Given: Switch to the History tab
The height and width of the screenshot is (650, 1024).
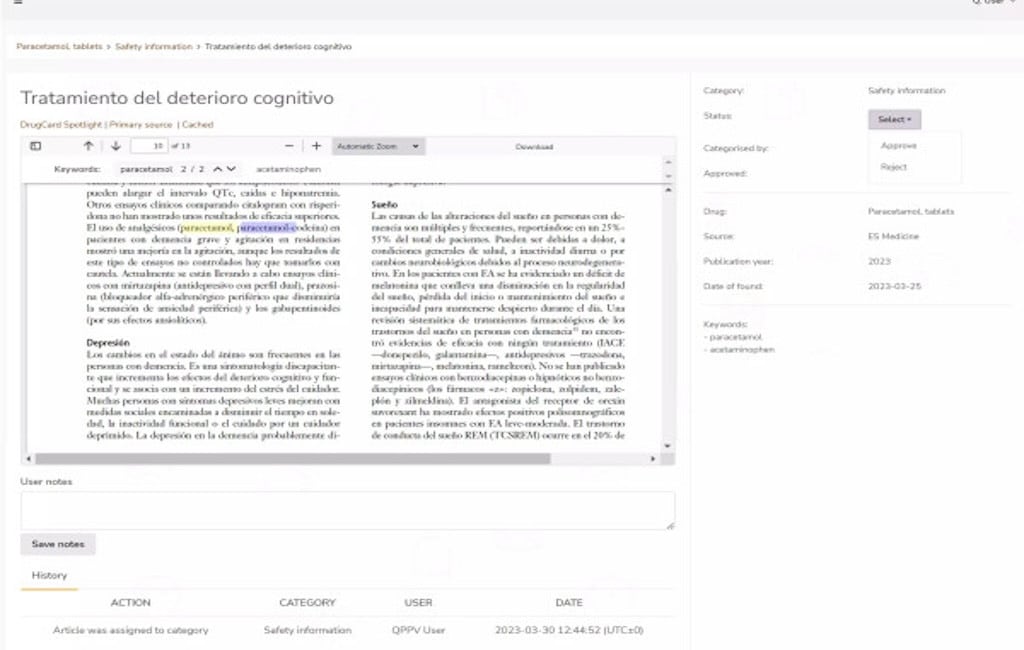Looking at the screenshot, I should point(49,576).
